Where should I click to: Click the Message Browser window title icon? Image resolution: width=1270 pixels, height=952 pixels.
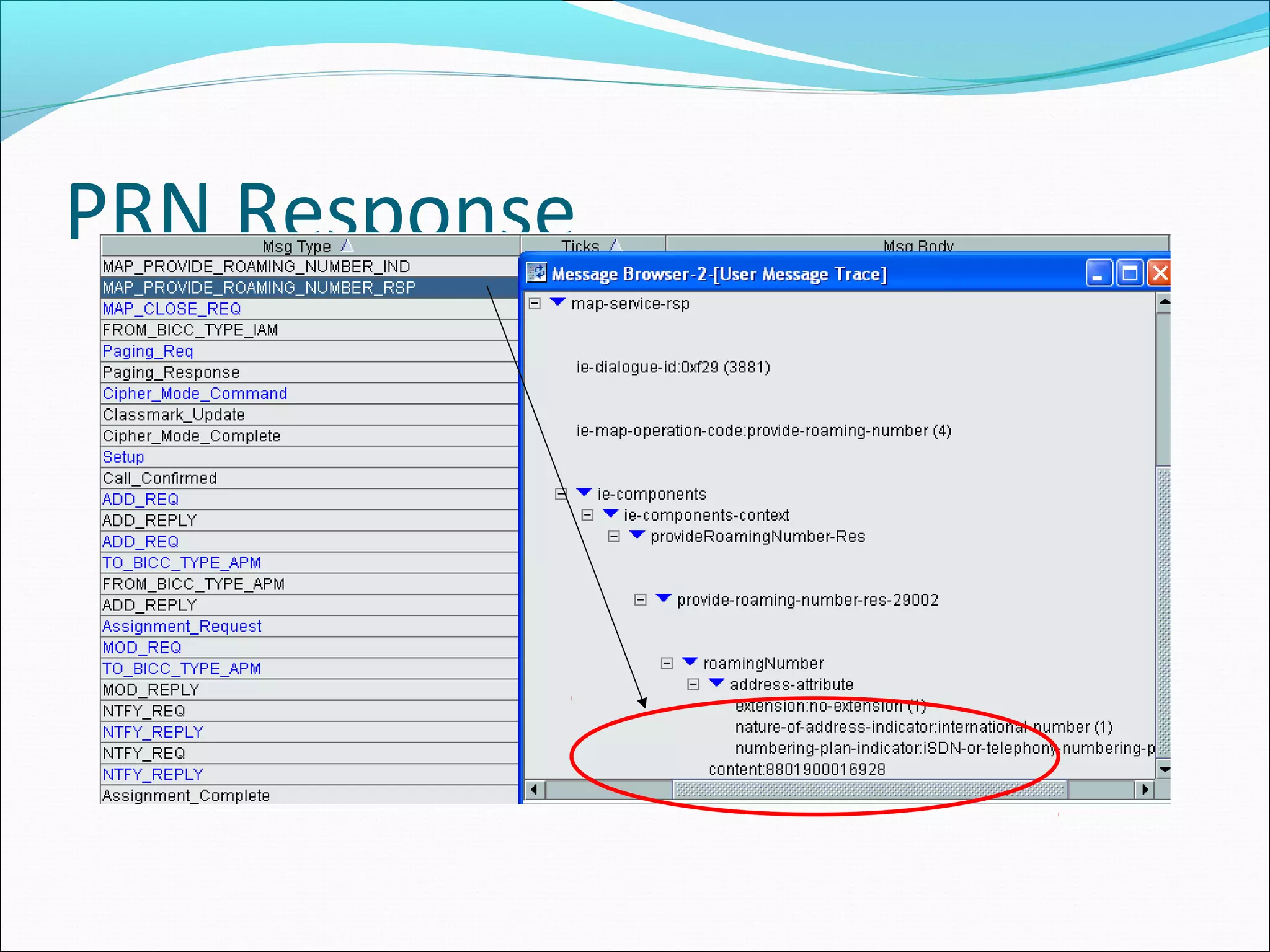(x=536, y=273)
